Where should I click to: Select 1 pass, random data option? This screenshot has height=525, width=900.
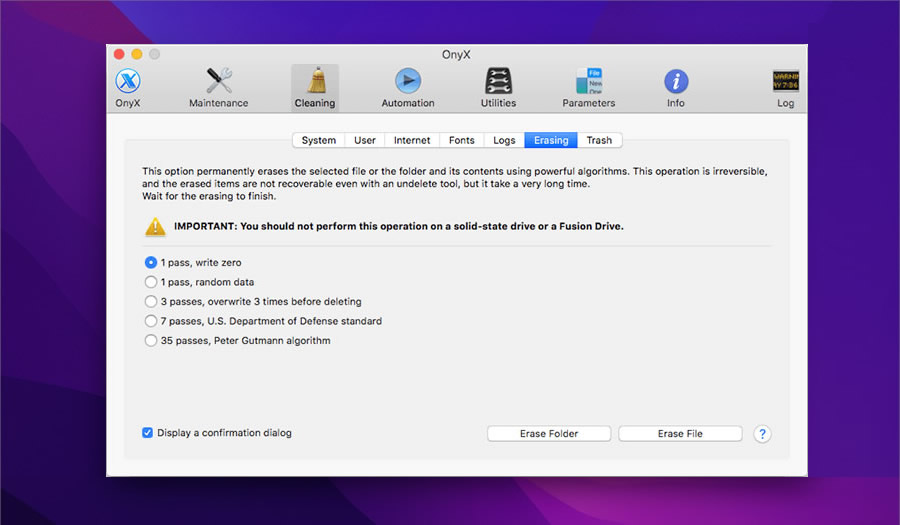pos(150,282)
